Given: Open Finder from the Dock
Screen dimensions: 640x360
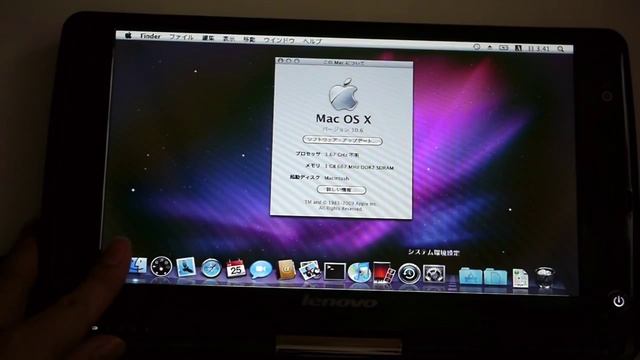Looking at the screenshot, I should pos(138,266).
